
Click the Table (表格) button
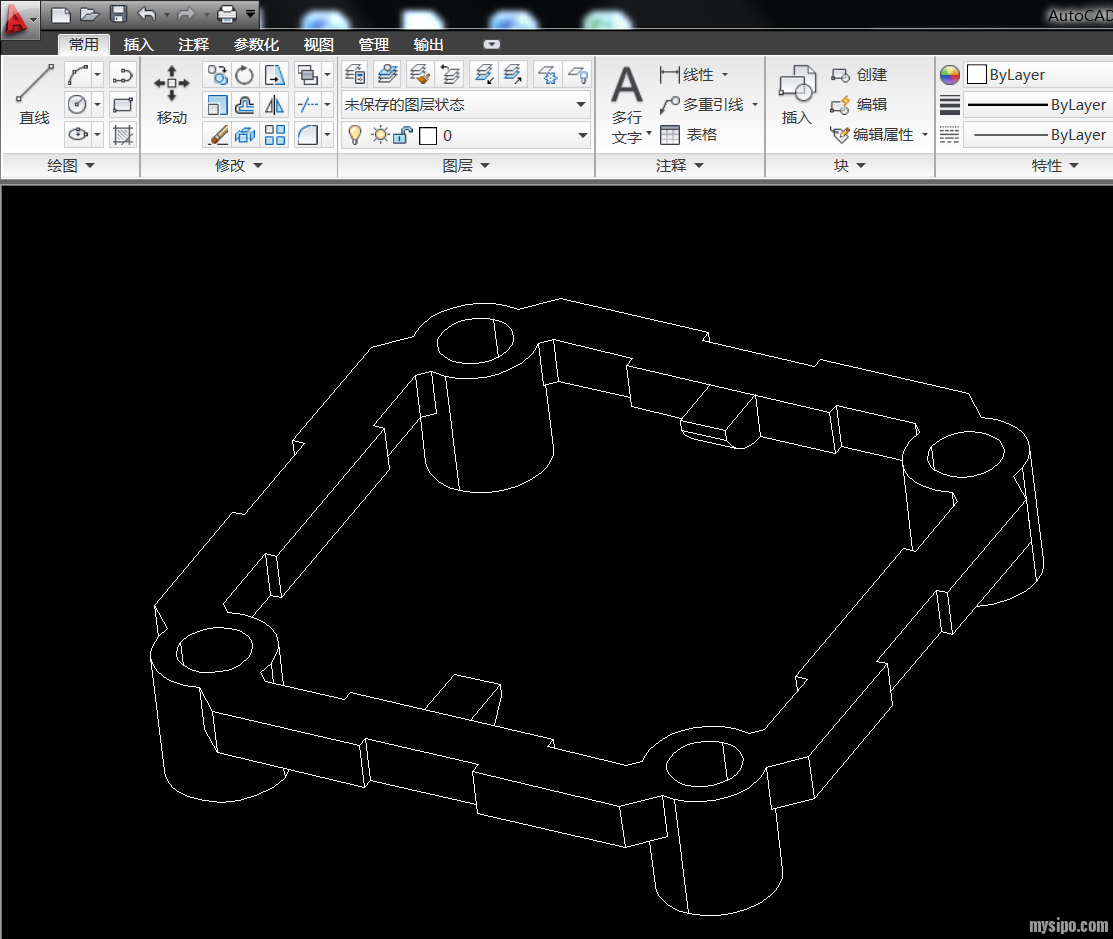[x=689, y=135]
